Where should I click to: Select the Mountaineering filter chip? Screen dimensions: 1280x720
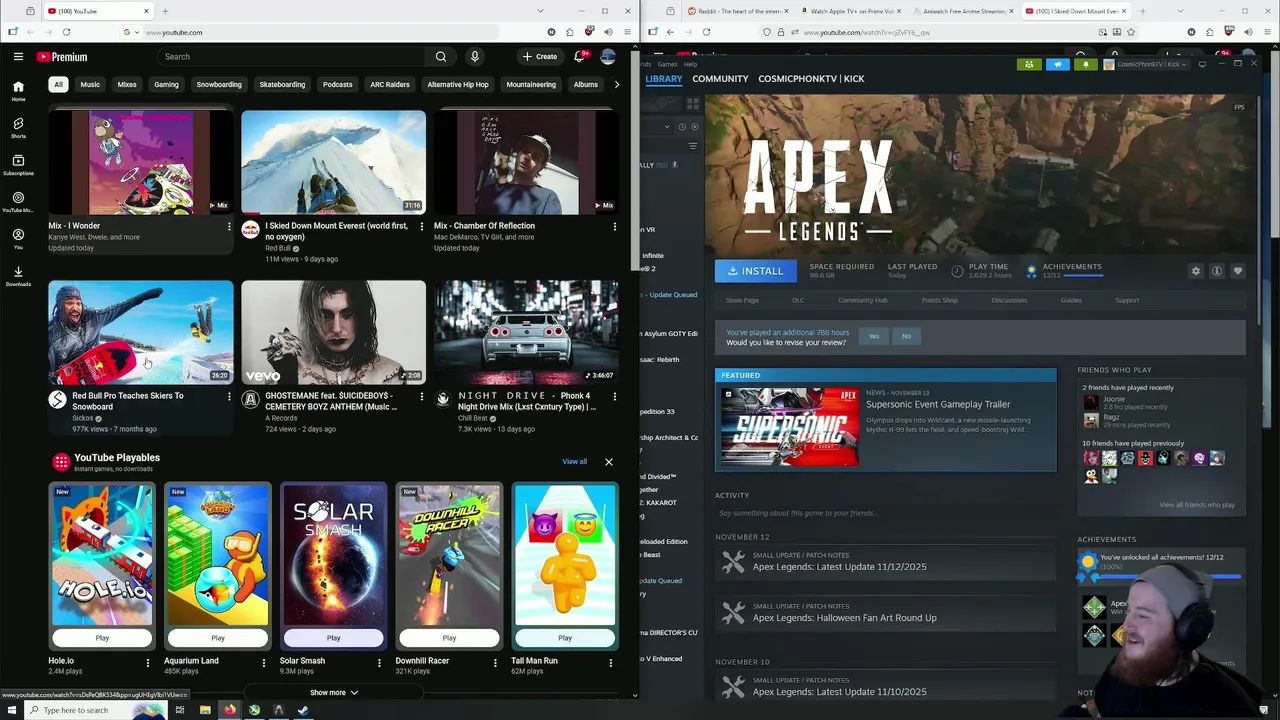(x=531, y=85)
